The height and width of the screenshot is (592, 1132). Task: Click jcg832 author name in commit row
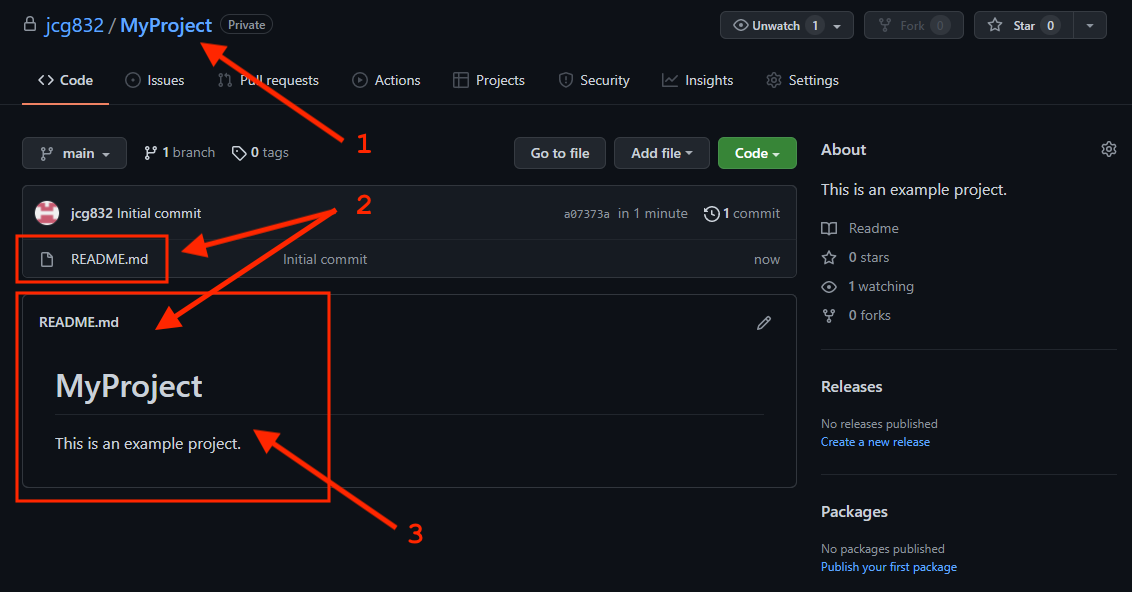(92, 213)
